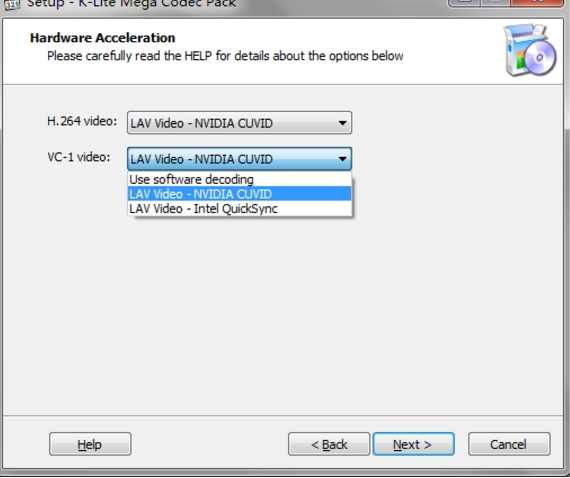Click the Setup - K-Lite Mega Codec Pack title
The width and height of the screenshot is (570, 478).
tap(131, 4)
